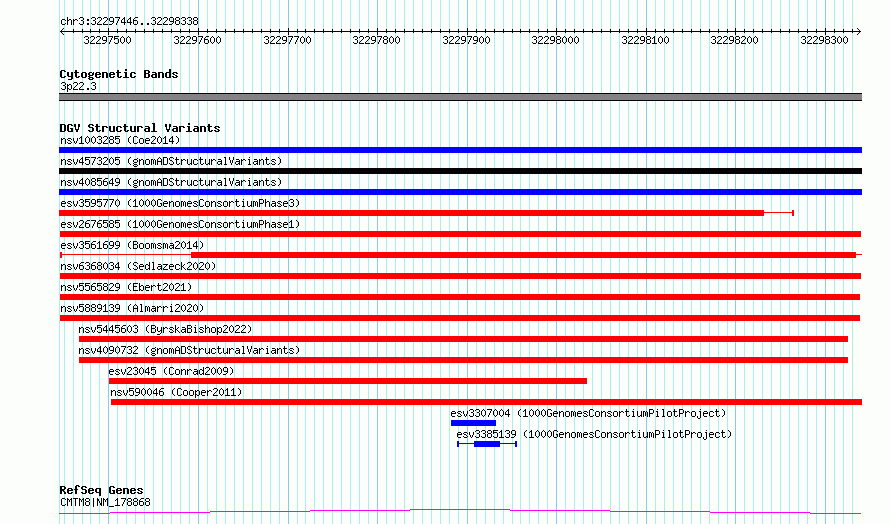Click ruler position 32297700
The image size is (890, 524).
click(287, 40)
